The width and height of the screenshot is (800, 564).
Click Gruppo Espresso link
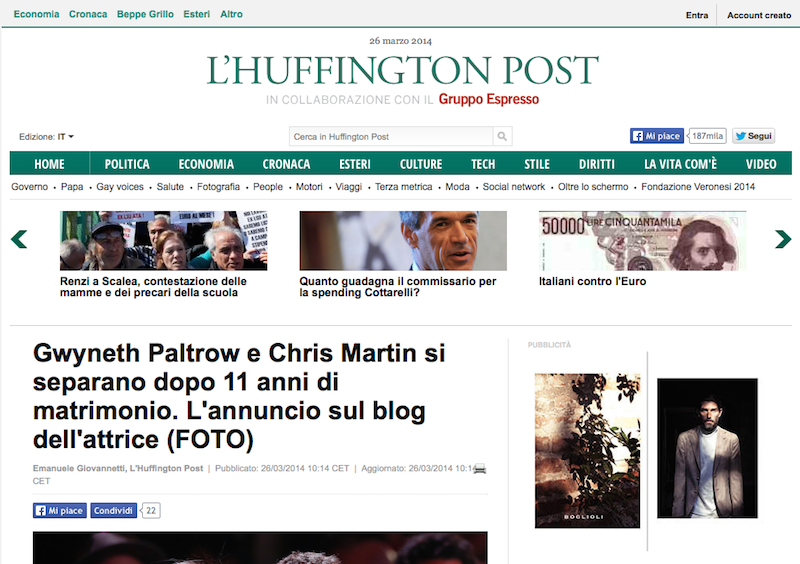tap(488, 99)
